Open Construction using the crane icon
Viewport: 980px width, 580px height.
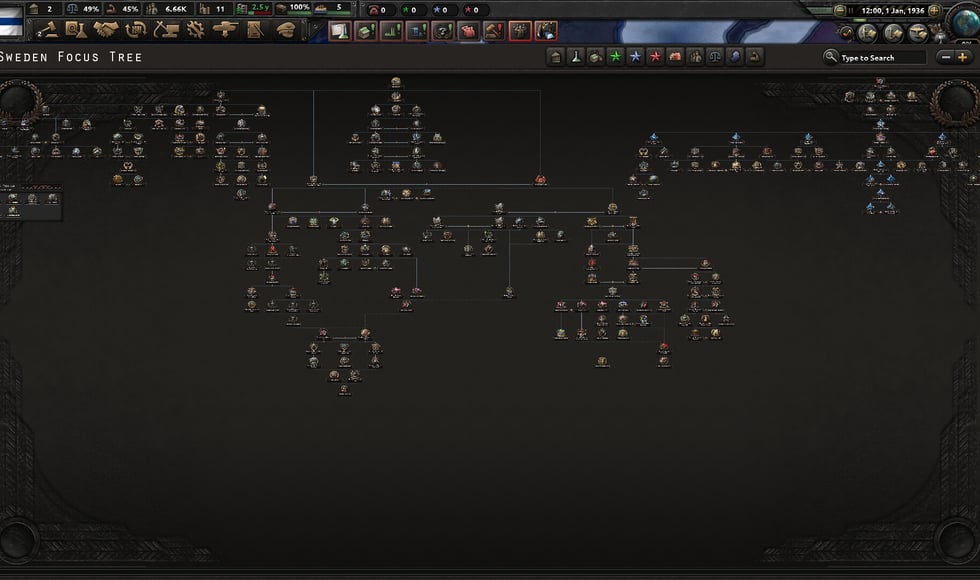pyautogui.click(x=166, y=30)
